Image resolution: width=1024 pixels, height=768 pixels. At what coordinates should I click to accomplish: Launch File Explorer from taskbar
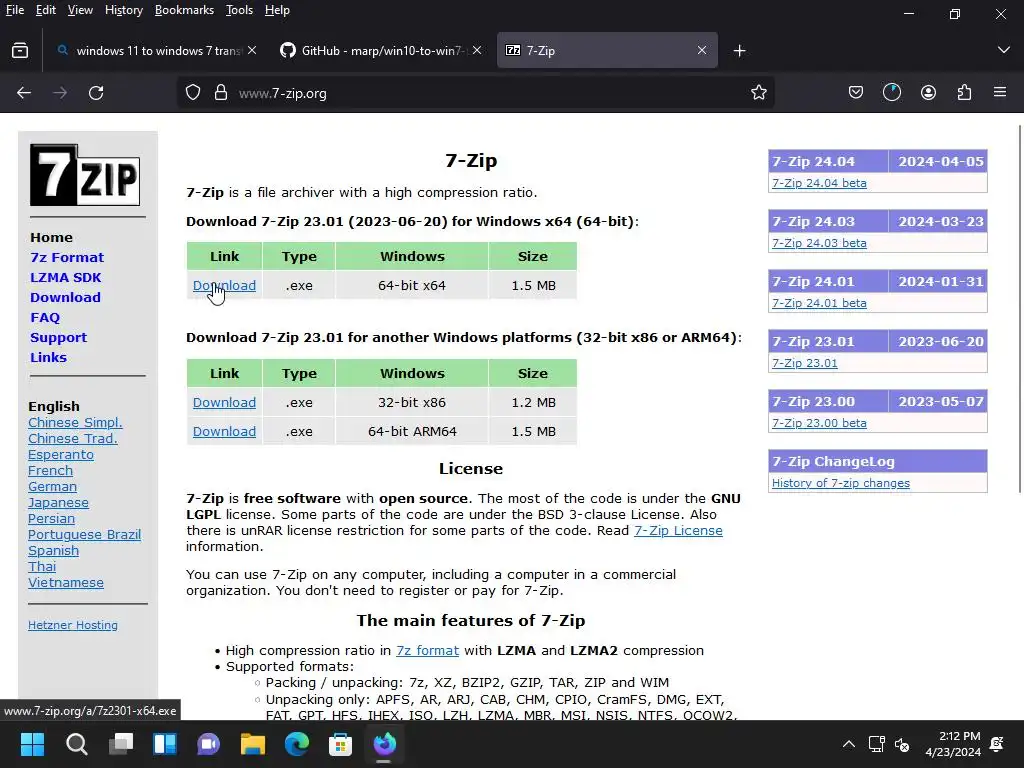pos(253,744)
